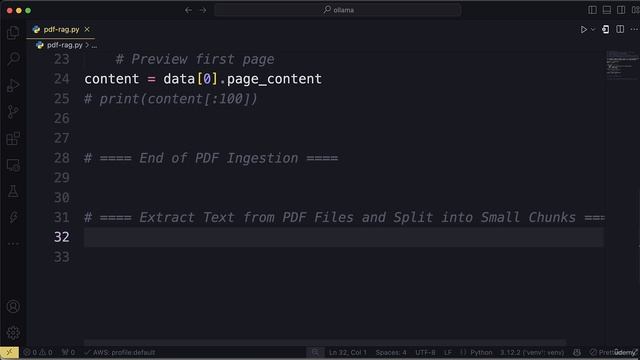Click pdf-rag.py in the breadcrumb

pyautogui.click(x=64, y=45)
